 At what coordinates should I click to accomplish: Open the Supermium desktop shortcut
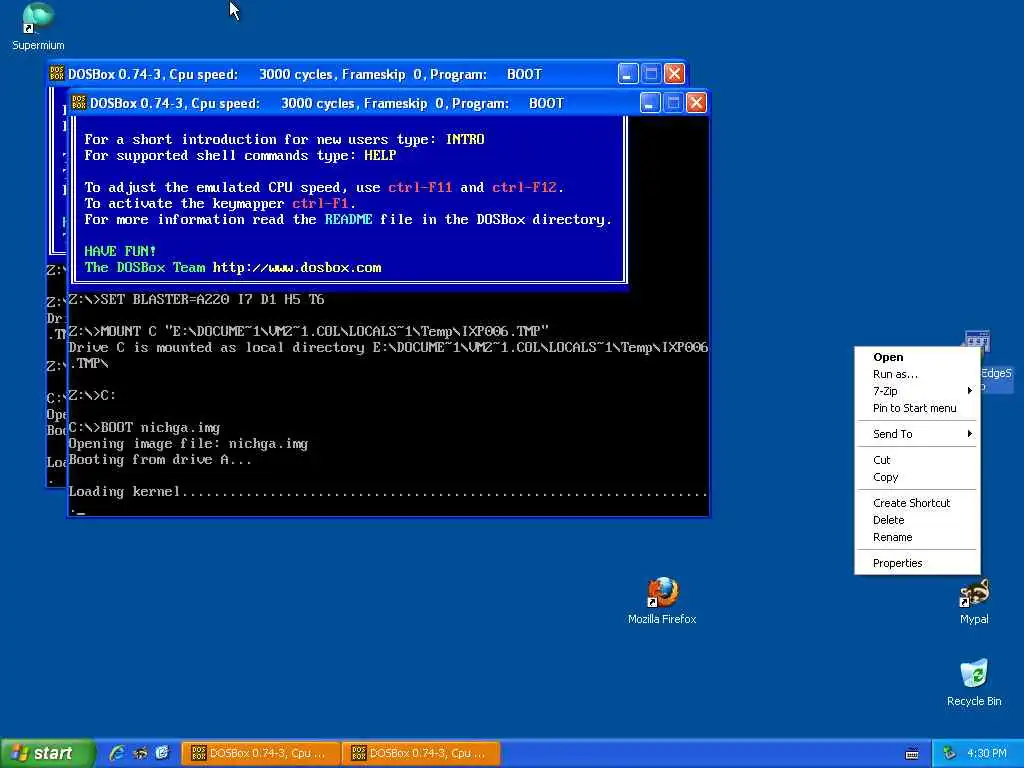pos(38,26)
